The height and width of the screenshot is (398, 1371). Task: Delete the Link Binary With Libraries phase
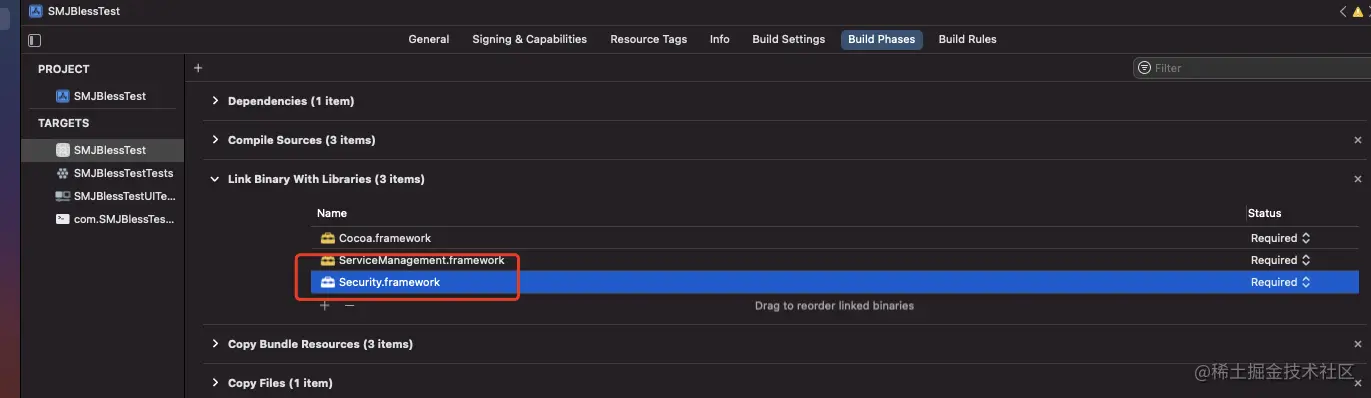pyautogui.click(x=1358, y=179)
